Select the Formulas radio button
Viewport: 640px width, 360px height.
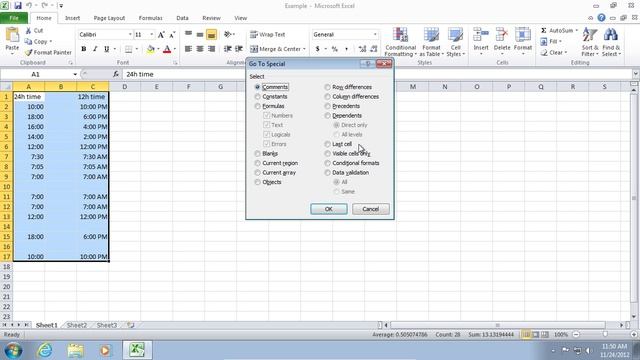point(257,106)
